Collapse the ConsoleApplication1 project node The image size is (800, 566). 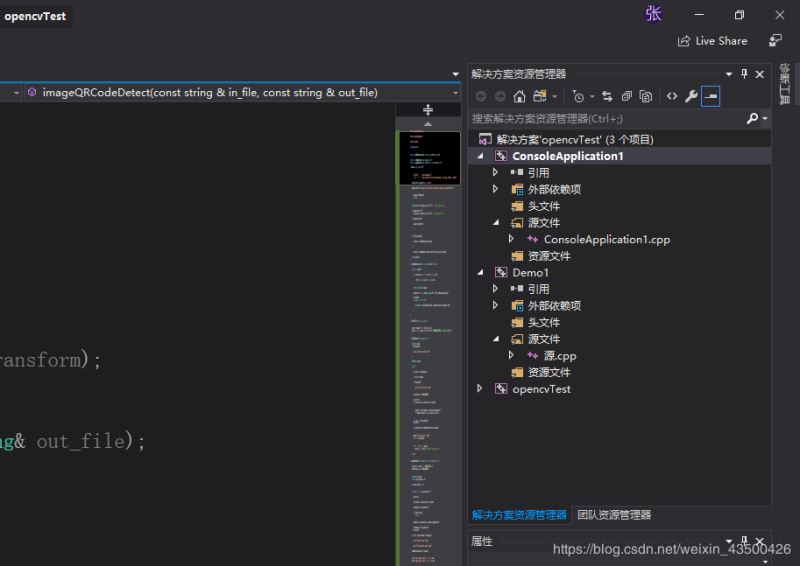(x=481, y=156)
